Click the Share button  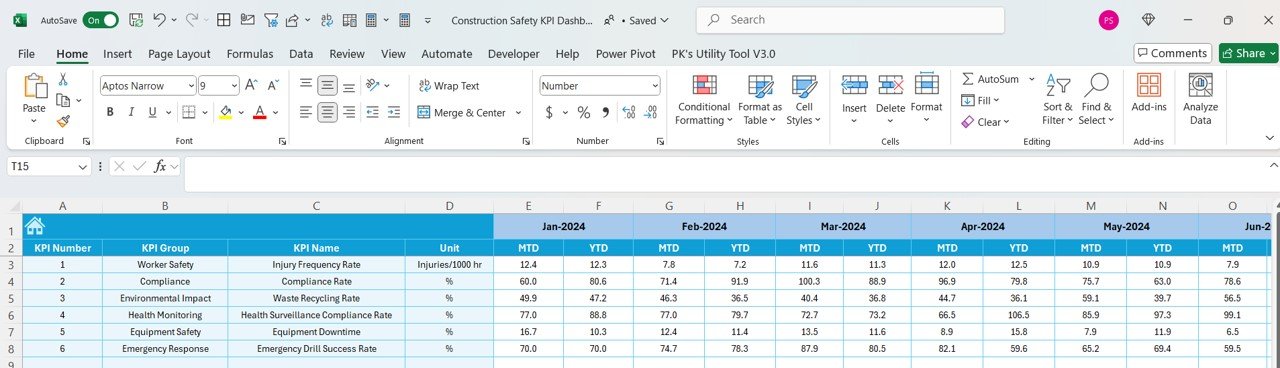(x=1243, y=53)
